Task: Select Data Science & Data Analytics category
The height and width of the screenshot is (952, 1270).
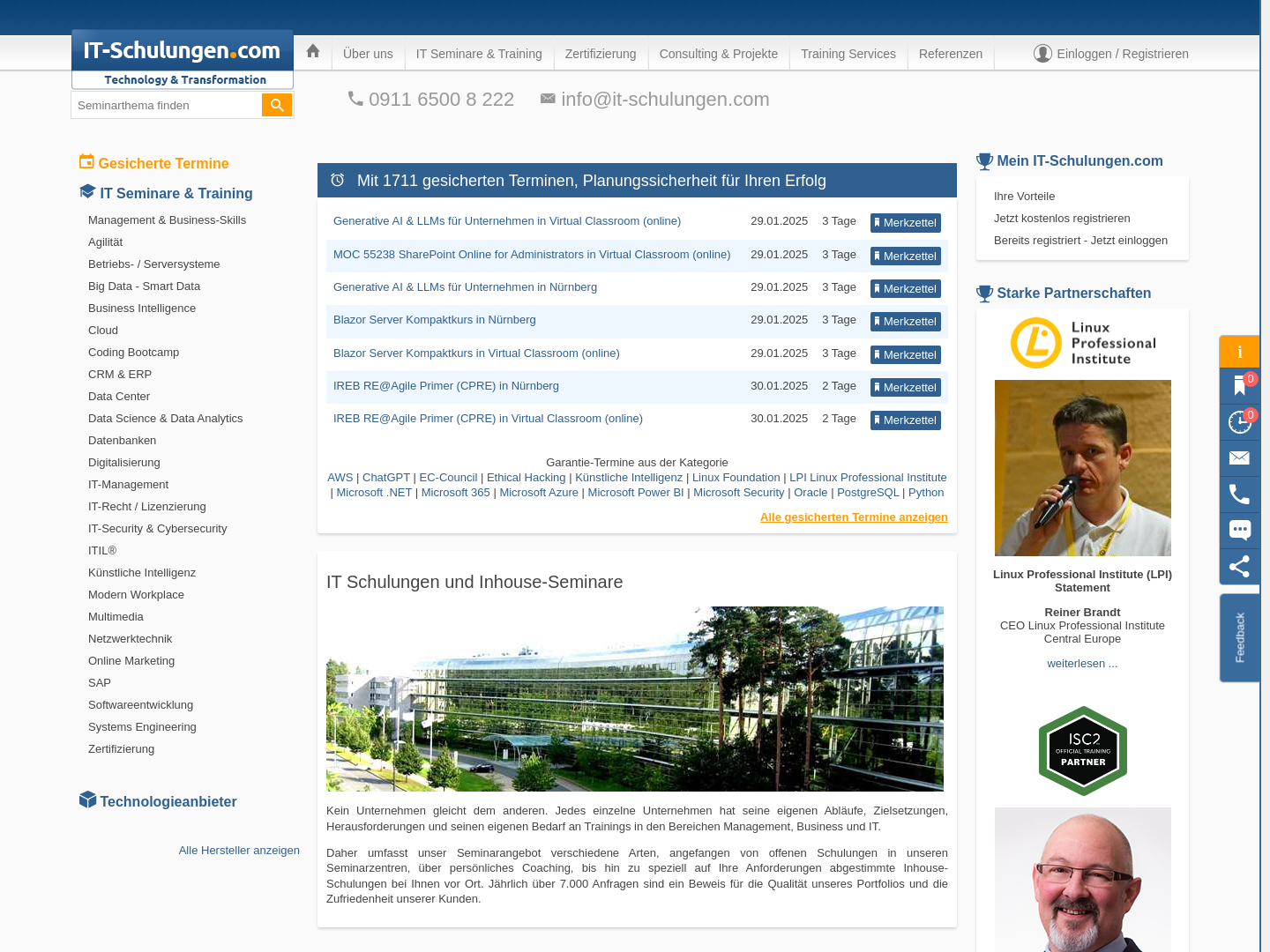Action: (x=165, y=419)
